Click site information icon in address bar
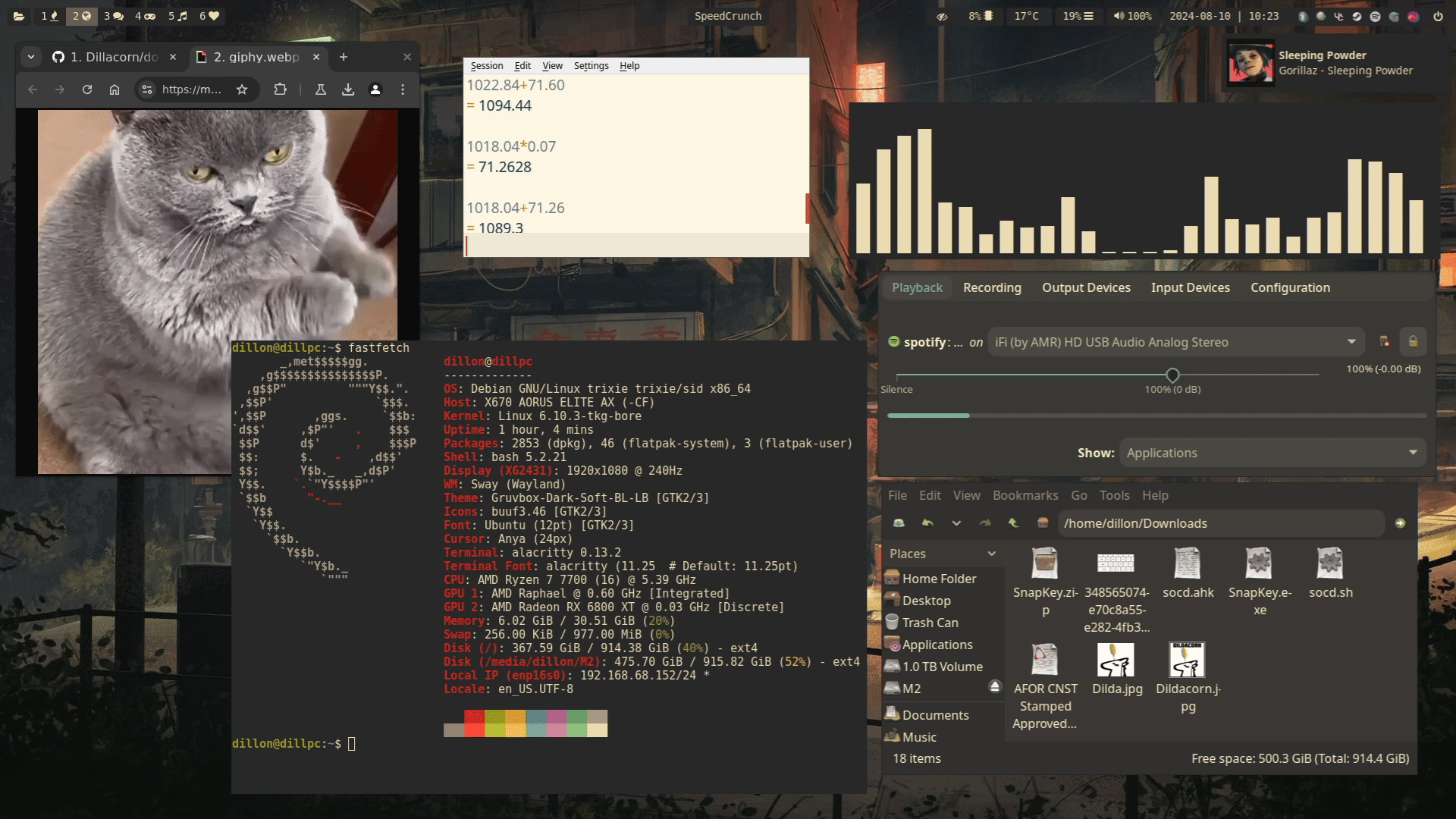 click(147, 89)
